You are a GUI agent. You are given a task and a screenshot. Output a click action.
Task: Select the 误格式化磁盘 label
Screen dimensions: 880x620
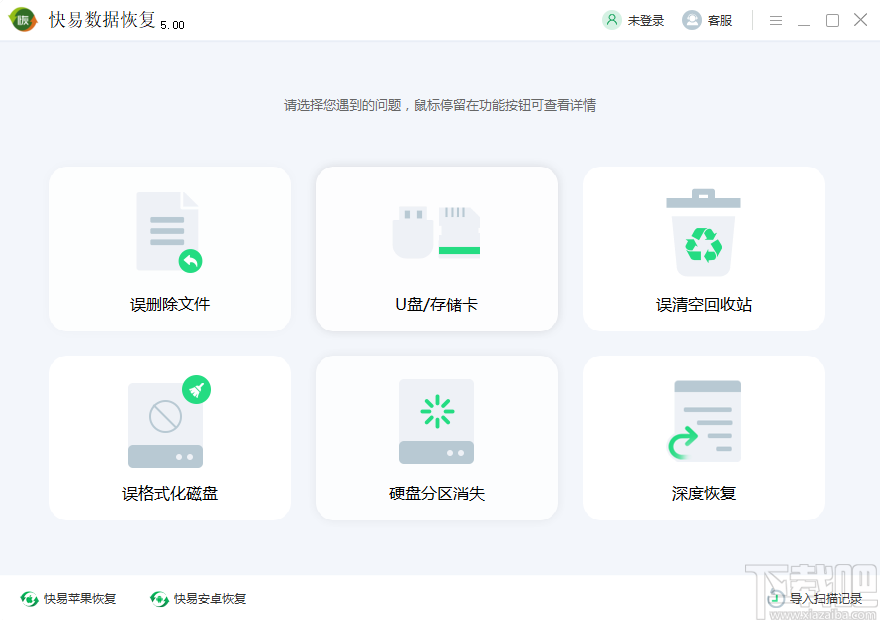[170, 494]
